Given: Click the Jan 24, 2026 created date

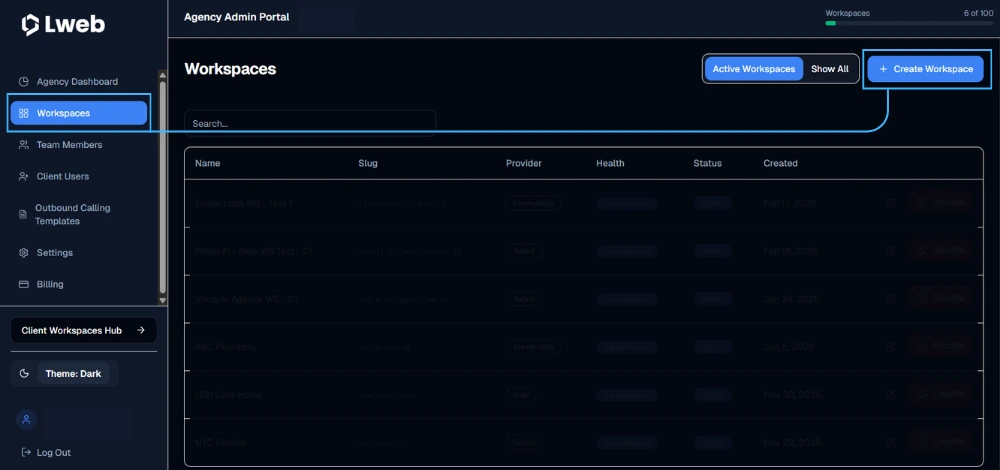Looking at the screenshot, I should tap(791, 299).
